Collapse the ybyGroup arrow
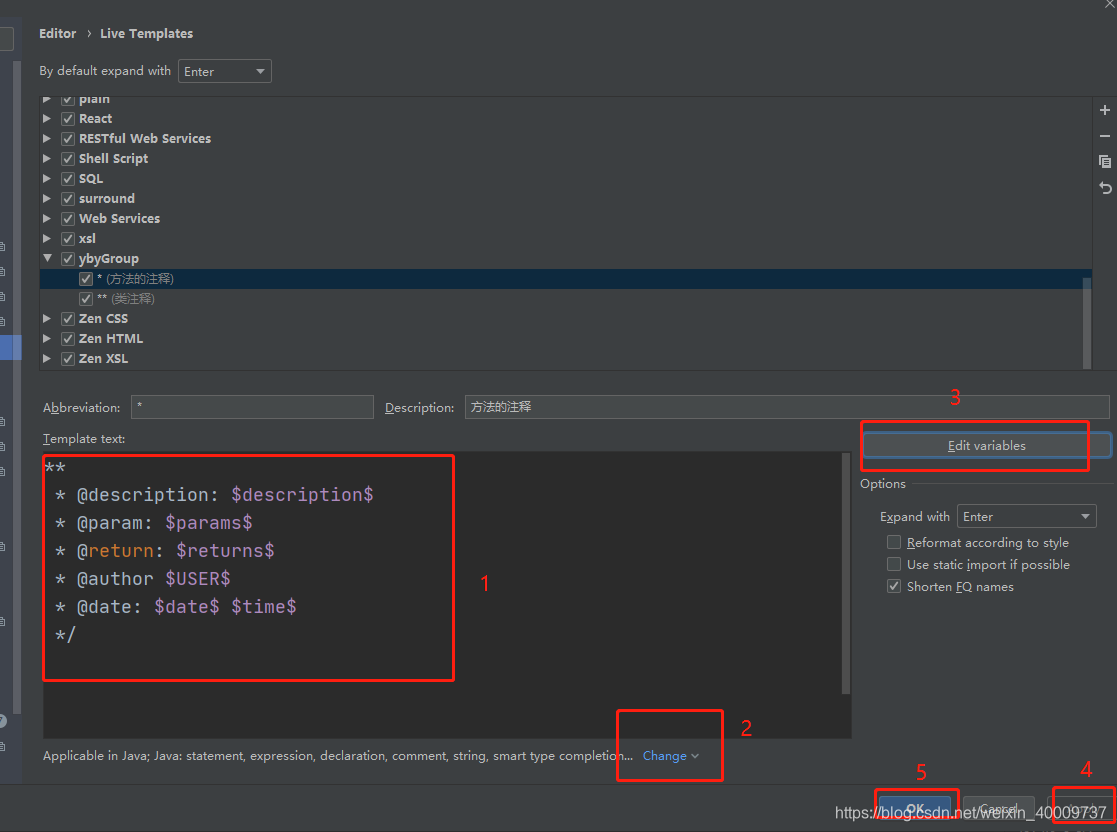The height and width of the screenshot is (832, 1117). 47,258
